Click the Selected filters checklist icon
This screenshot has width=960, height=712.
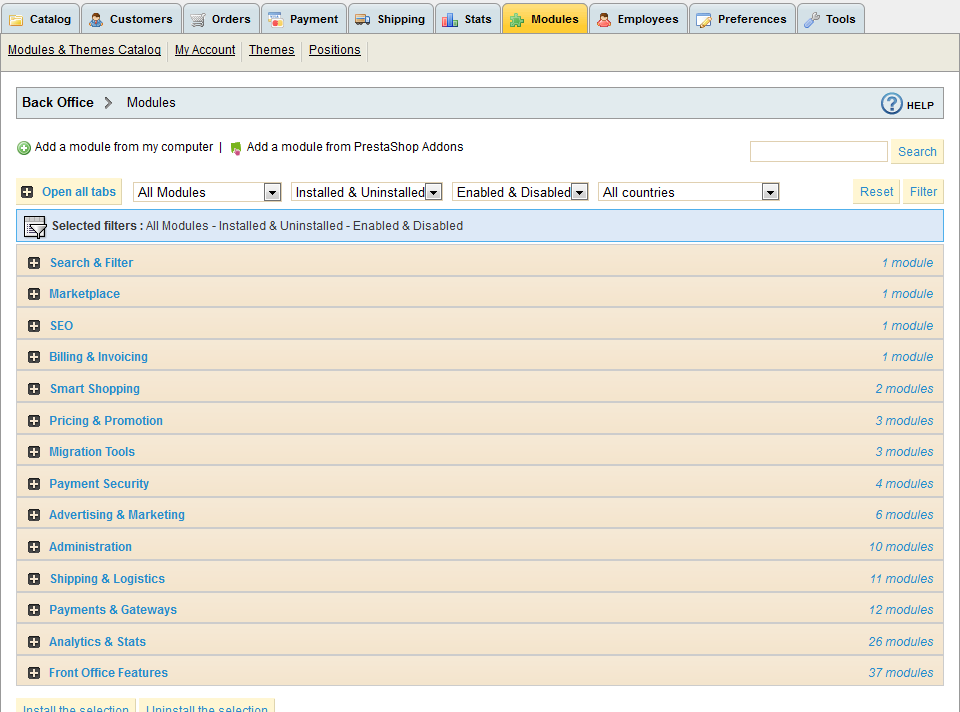click(35, 226)
